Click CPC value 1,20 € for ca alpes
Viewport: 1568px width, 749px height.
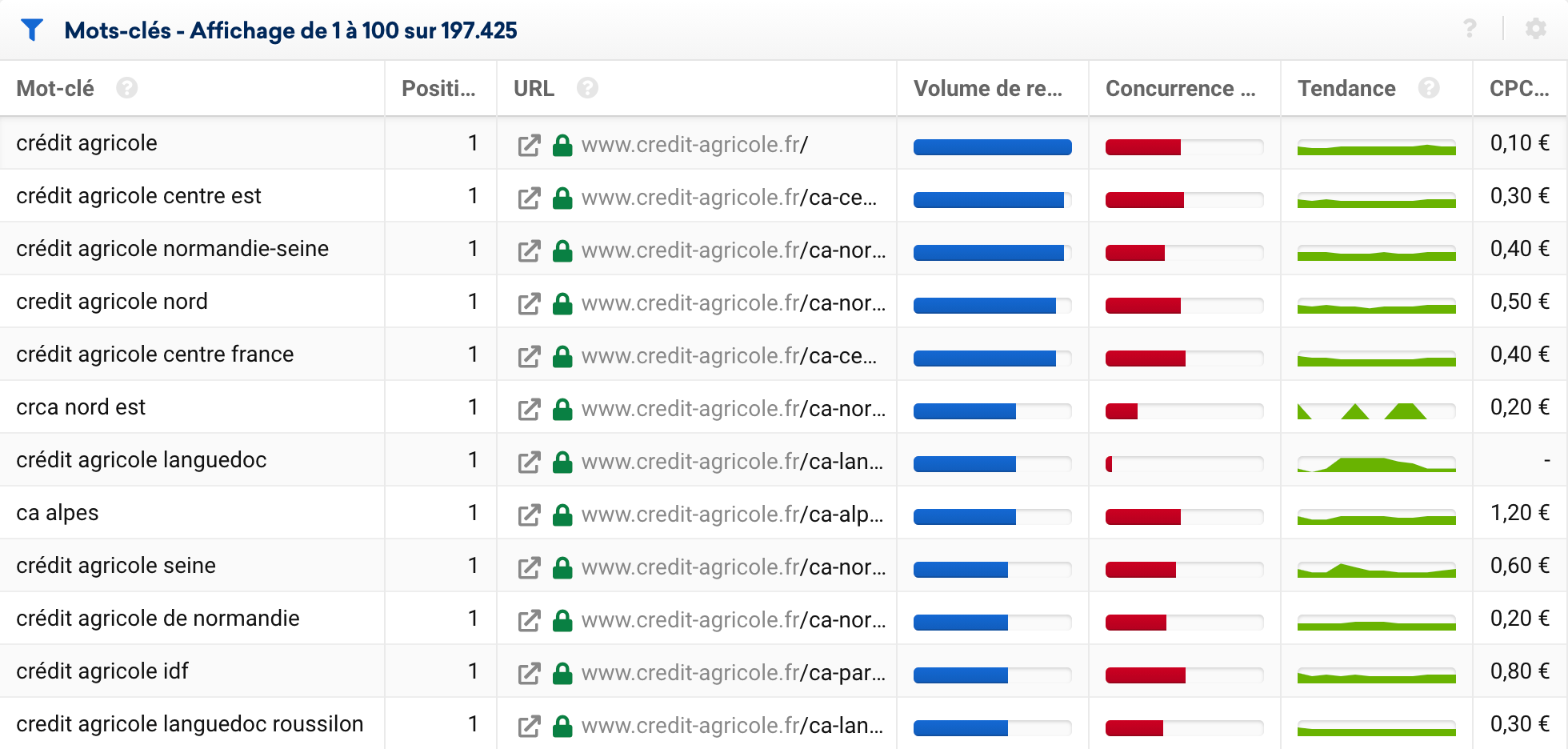1520,513
